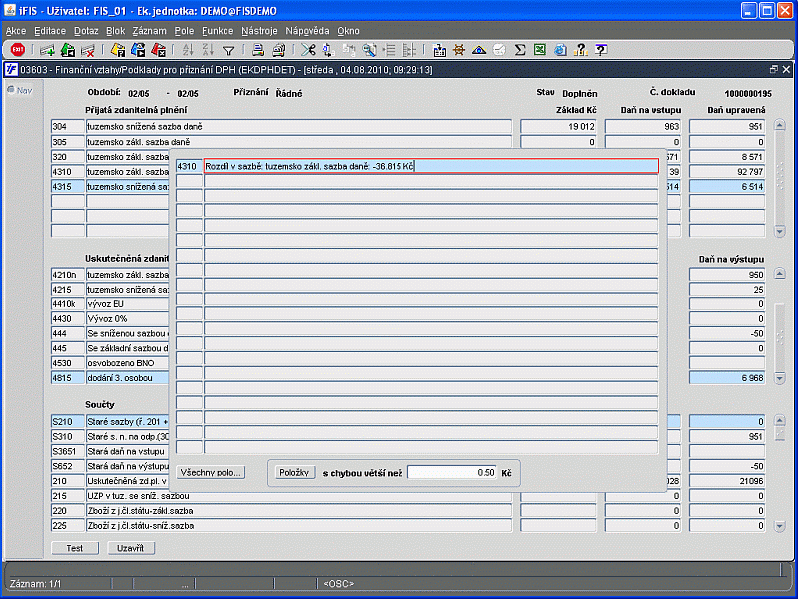The width and height of the screenshot is (798, 599).
Task: Click the Základ Kč value 19 012
Action: point(558,127)
